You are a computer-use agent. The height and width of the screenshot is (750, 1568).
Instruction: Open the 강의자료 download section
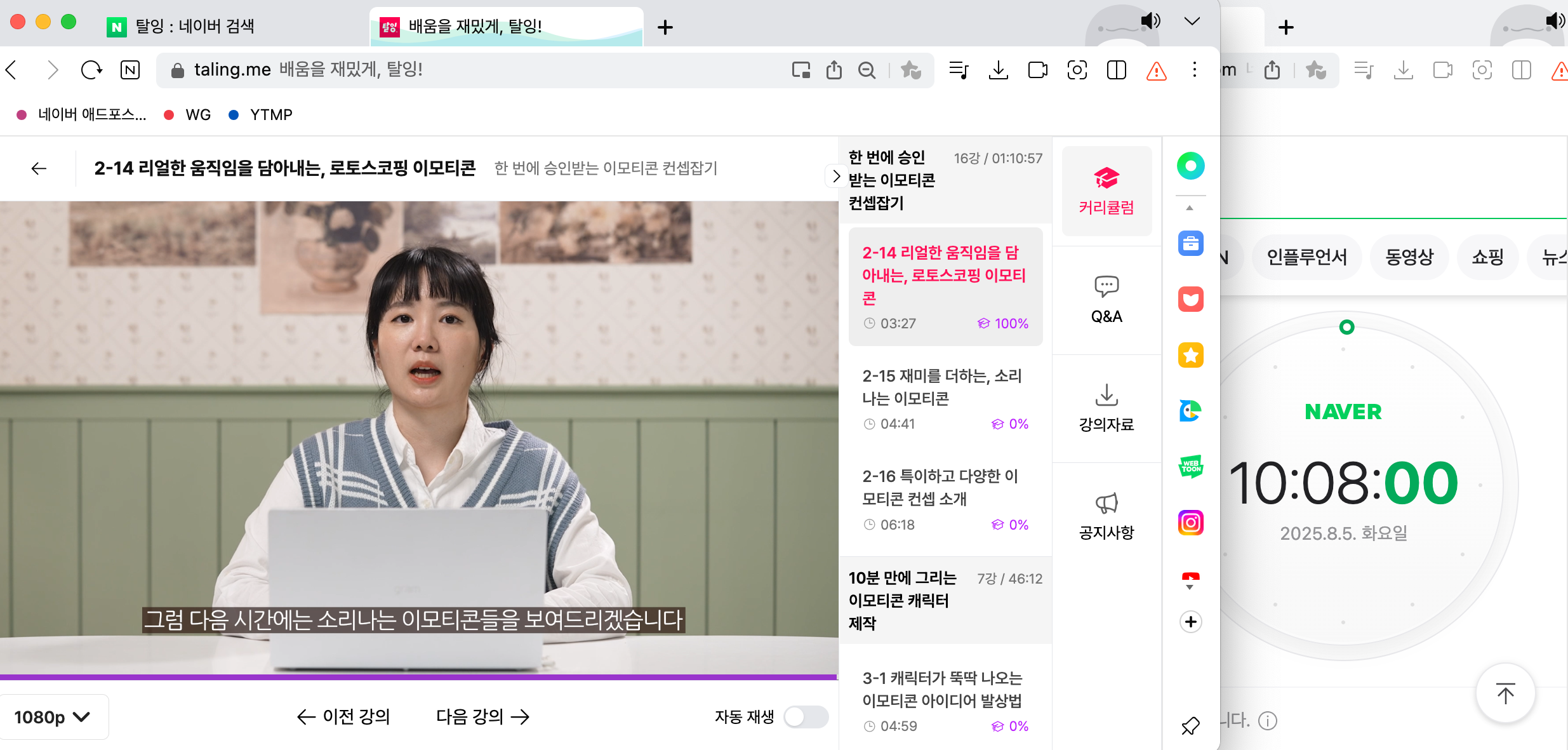1106,408
